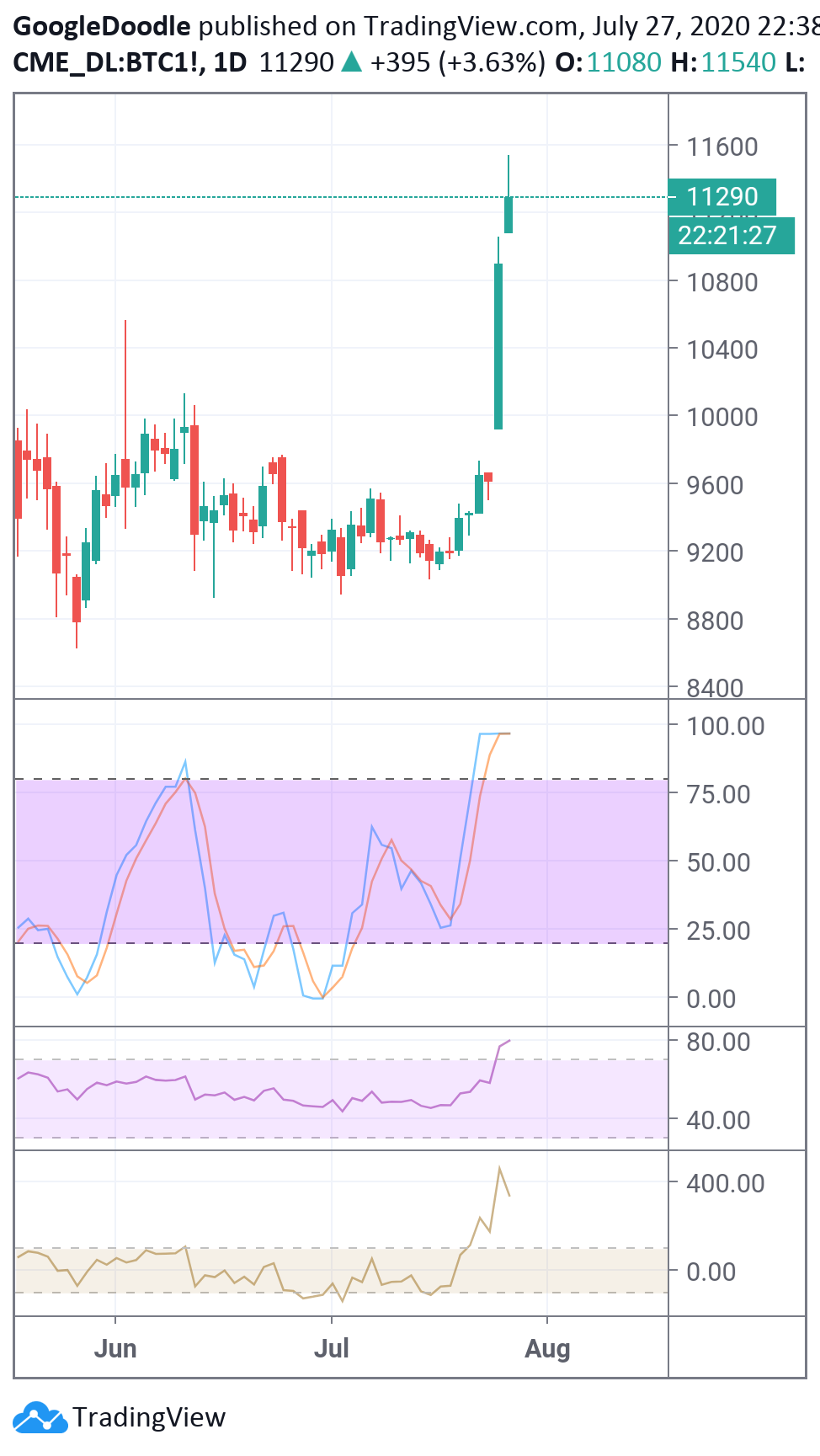Click the 100.00 stochastic axis label

726,726
